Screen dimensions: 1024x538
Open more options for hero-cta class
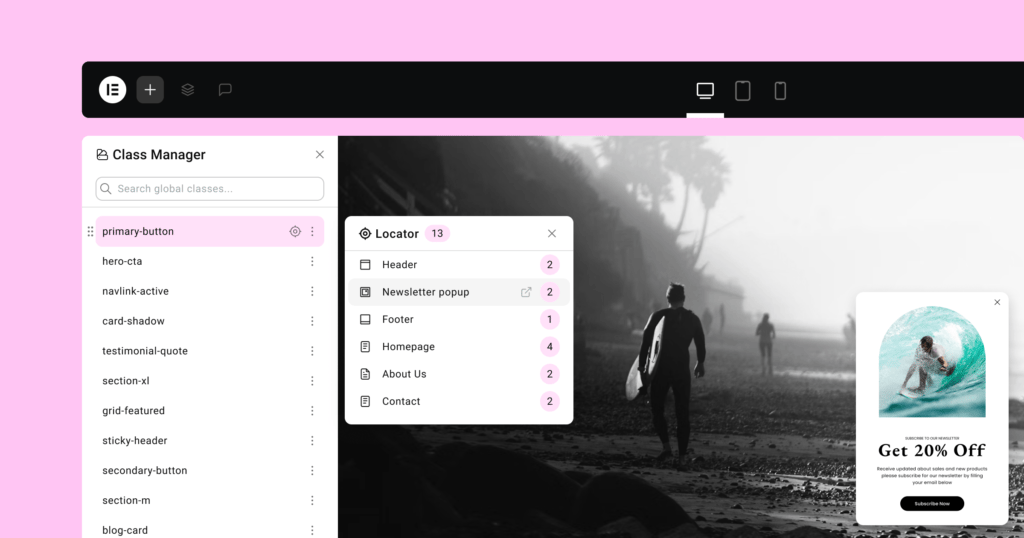coord(312,261)
